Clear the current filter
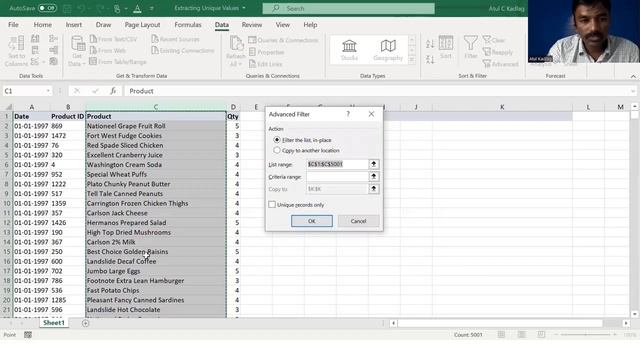The image size is (640, 360). tap(494, 40)
